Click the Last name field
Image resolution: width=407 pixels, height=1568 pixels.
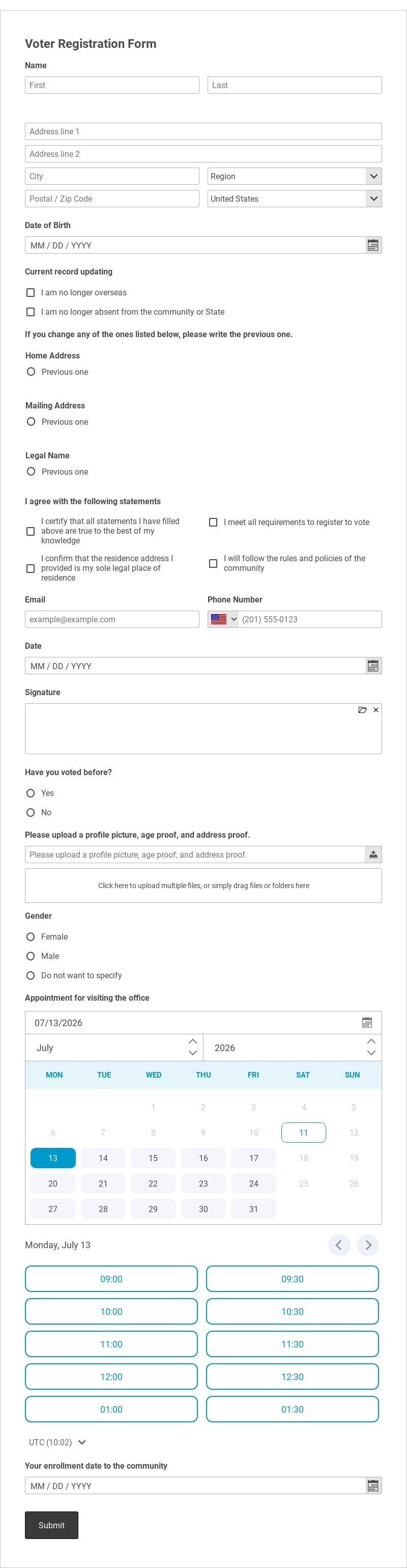(295, 85)
